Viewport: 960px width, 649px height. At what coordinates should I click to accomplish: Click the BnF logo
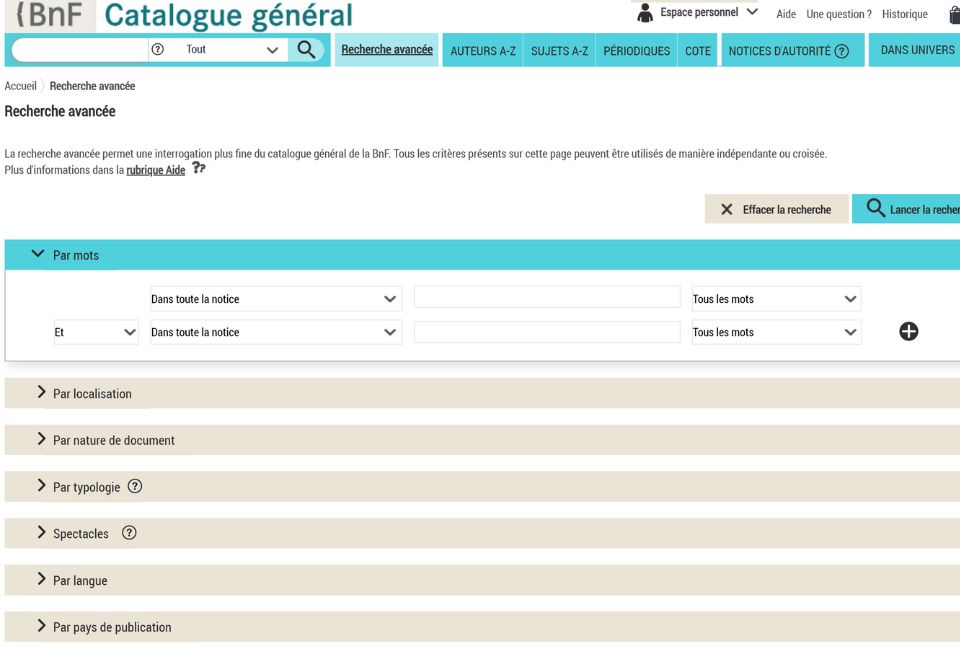click(x=50, y=15)
